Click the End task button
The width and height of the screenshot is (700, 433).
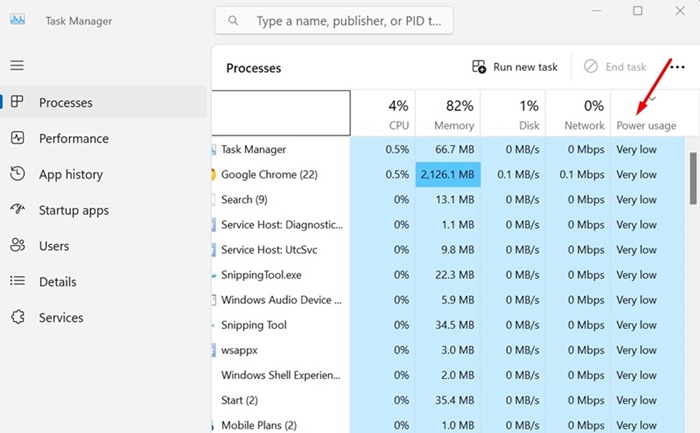click(x=616, y=67)
